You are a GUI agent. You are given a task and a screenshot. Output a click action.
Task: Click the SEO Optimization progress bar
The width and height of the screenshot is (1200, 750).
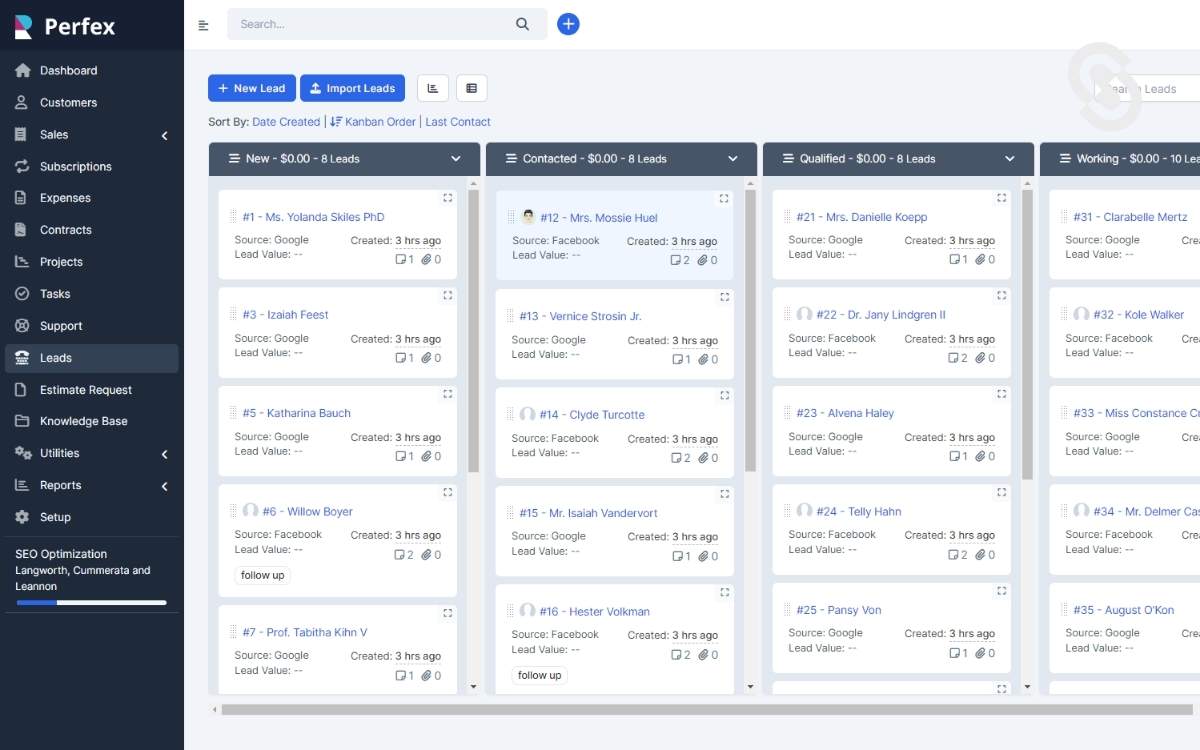point(91,602)
